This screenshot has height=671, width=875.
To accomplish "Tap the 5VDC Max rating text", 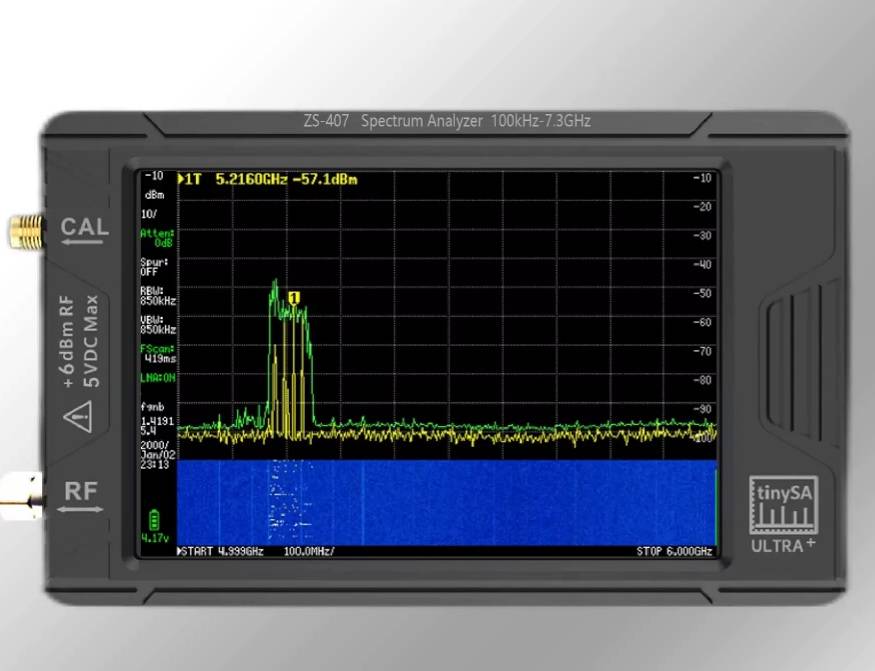I will [x=91, y=342].
